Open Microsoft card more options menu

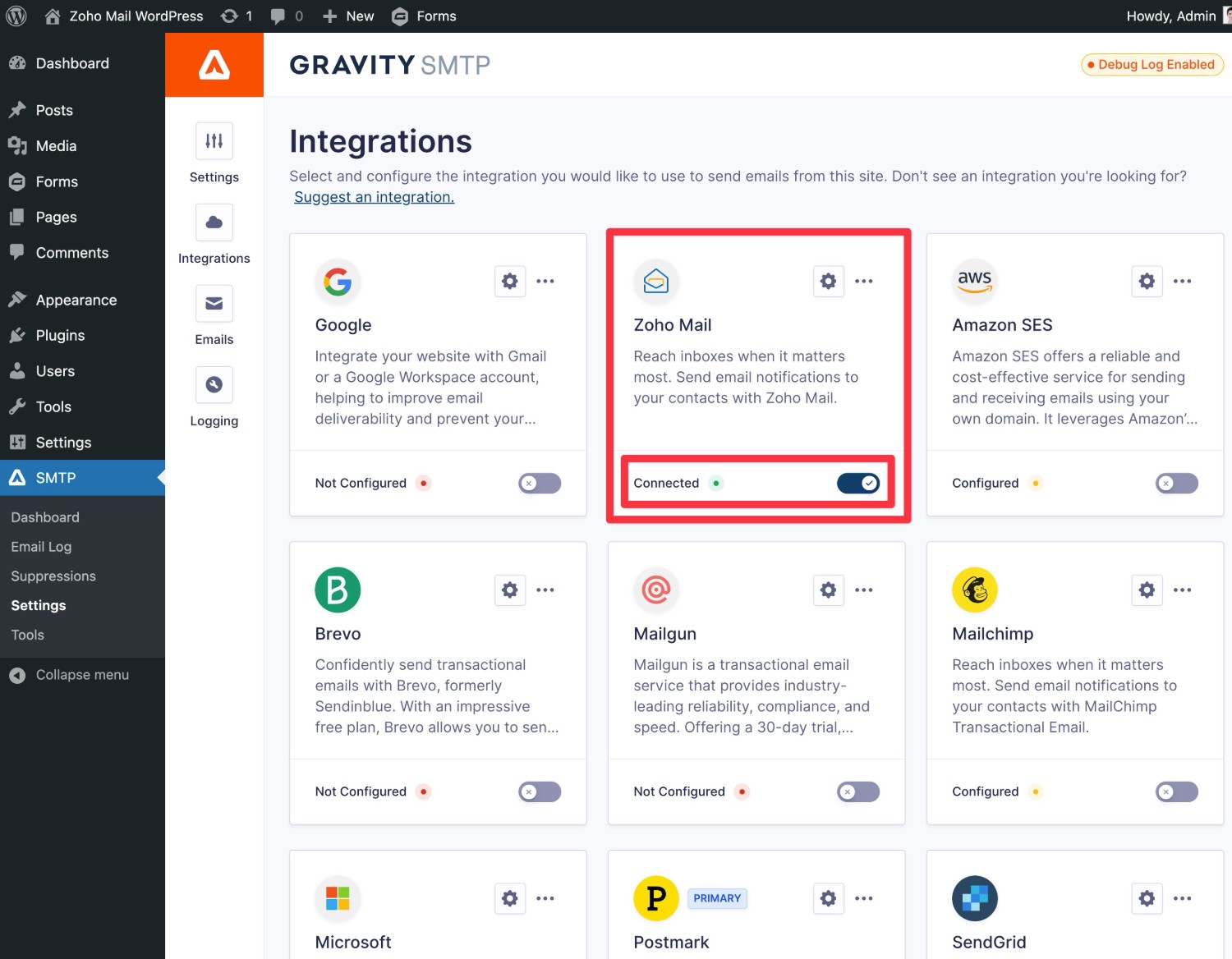(545, 899)
